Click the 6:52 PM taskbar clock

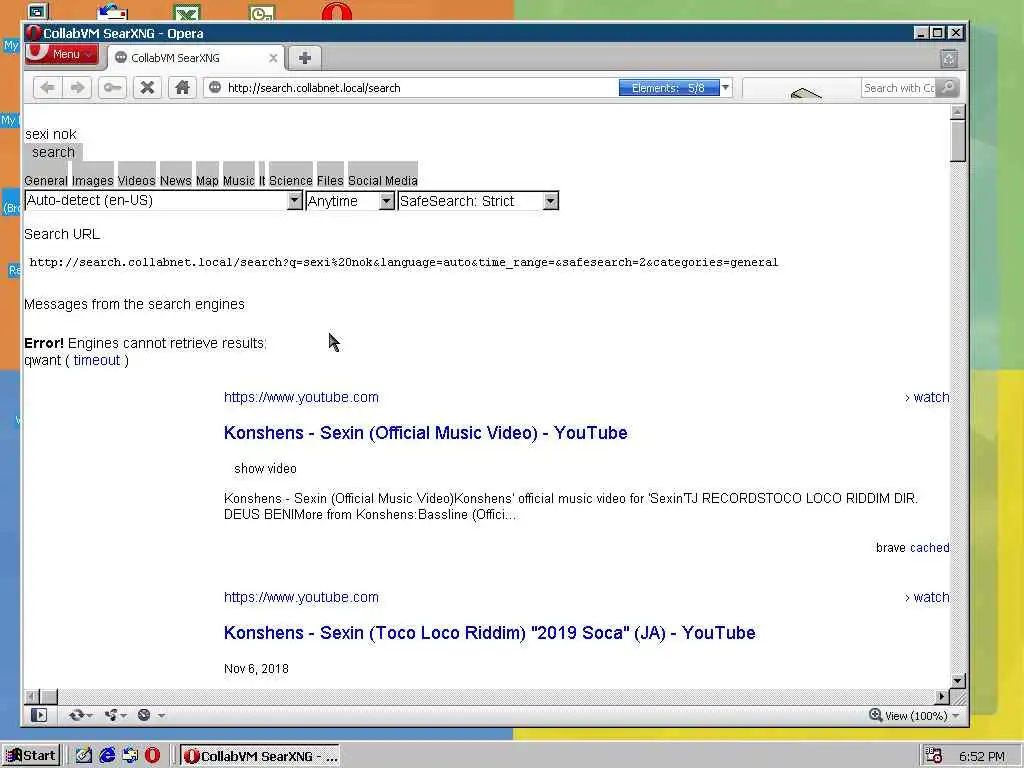pos(982,756)
